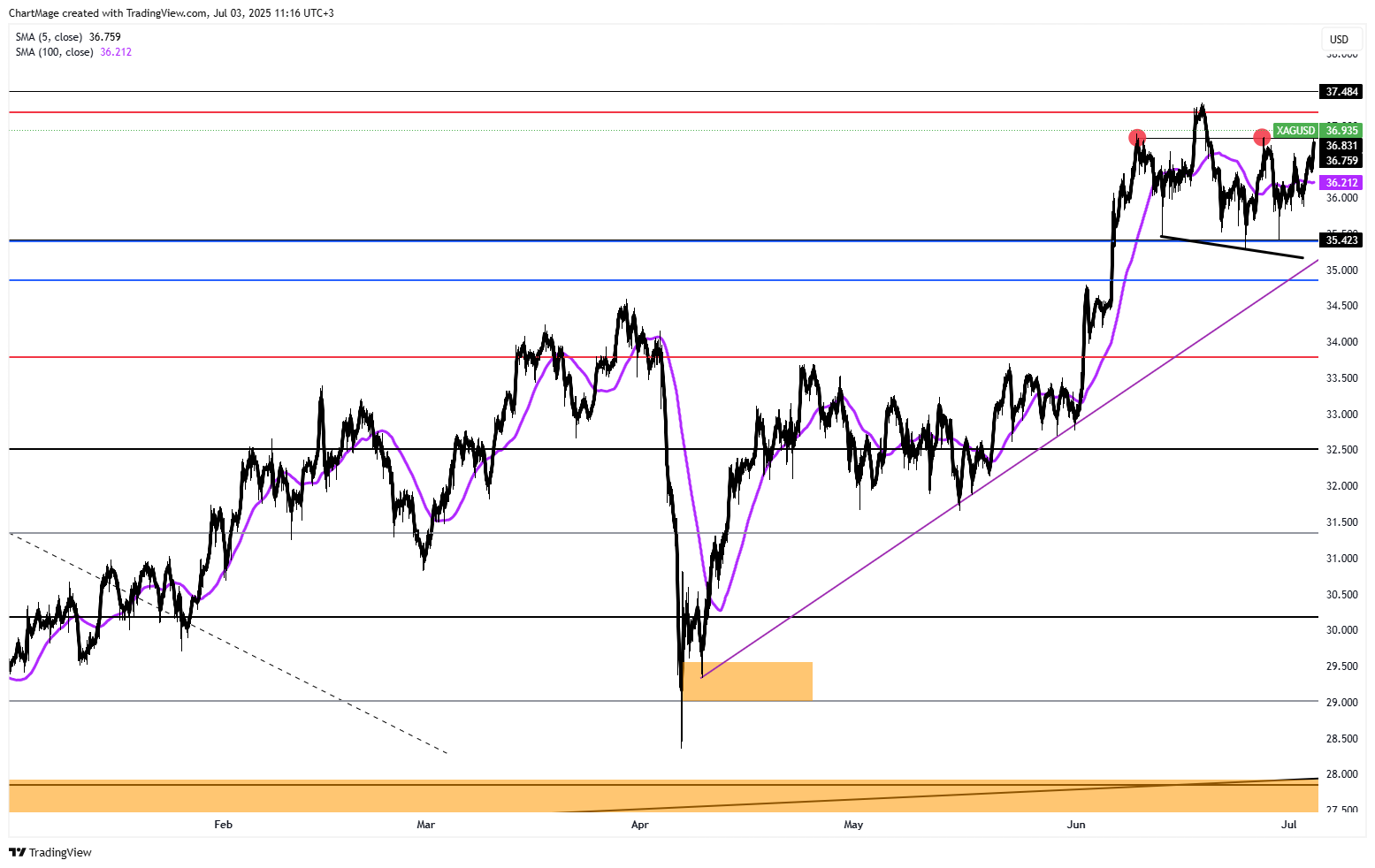The height and width of the screenshot is (868, 1375).
Task: Click the green XAGUSD symbol label
Action: click(x=1295, y=131)
